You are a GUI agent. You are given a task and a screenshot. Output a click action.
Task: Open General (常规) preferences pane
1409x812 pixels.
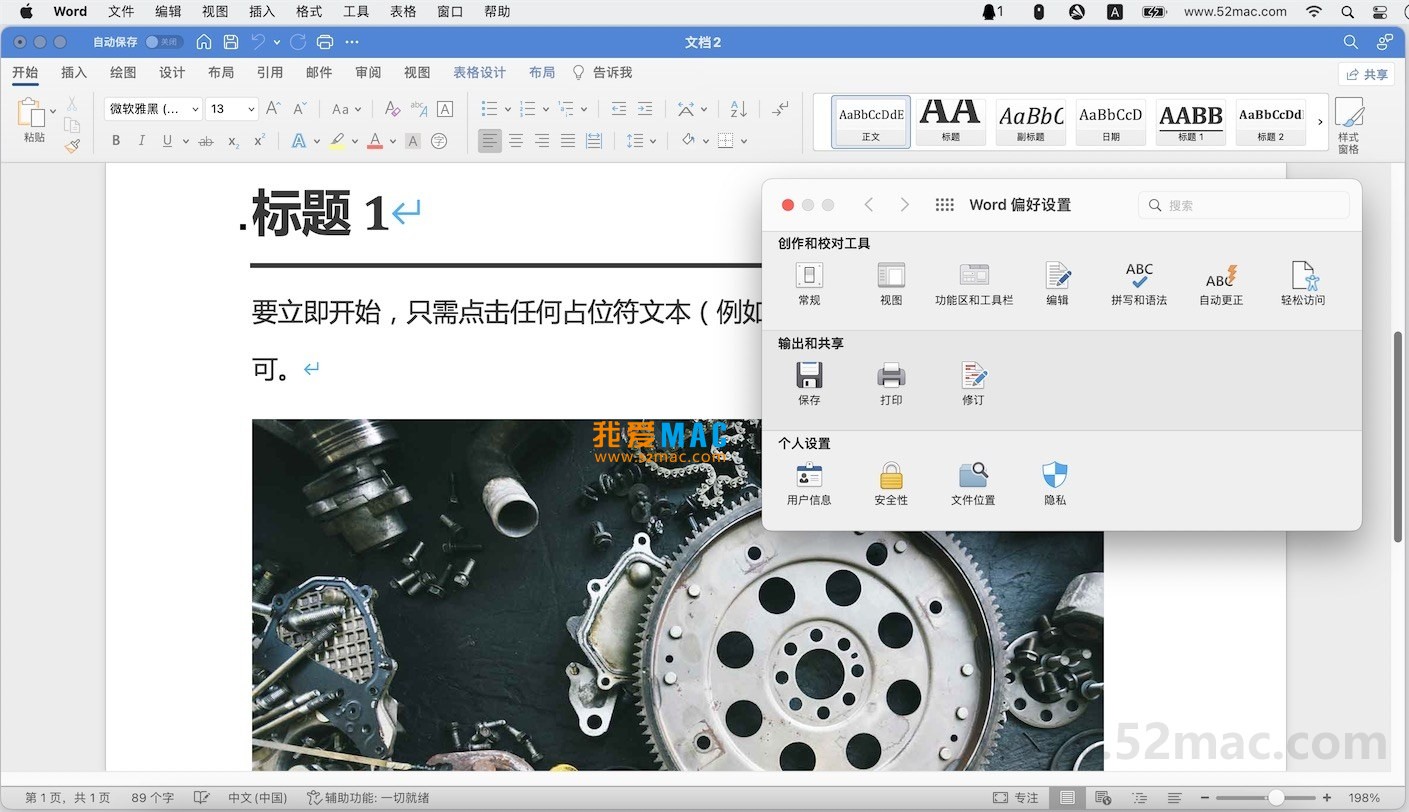click(809, 284)
